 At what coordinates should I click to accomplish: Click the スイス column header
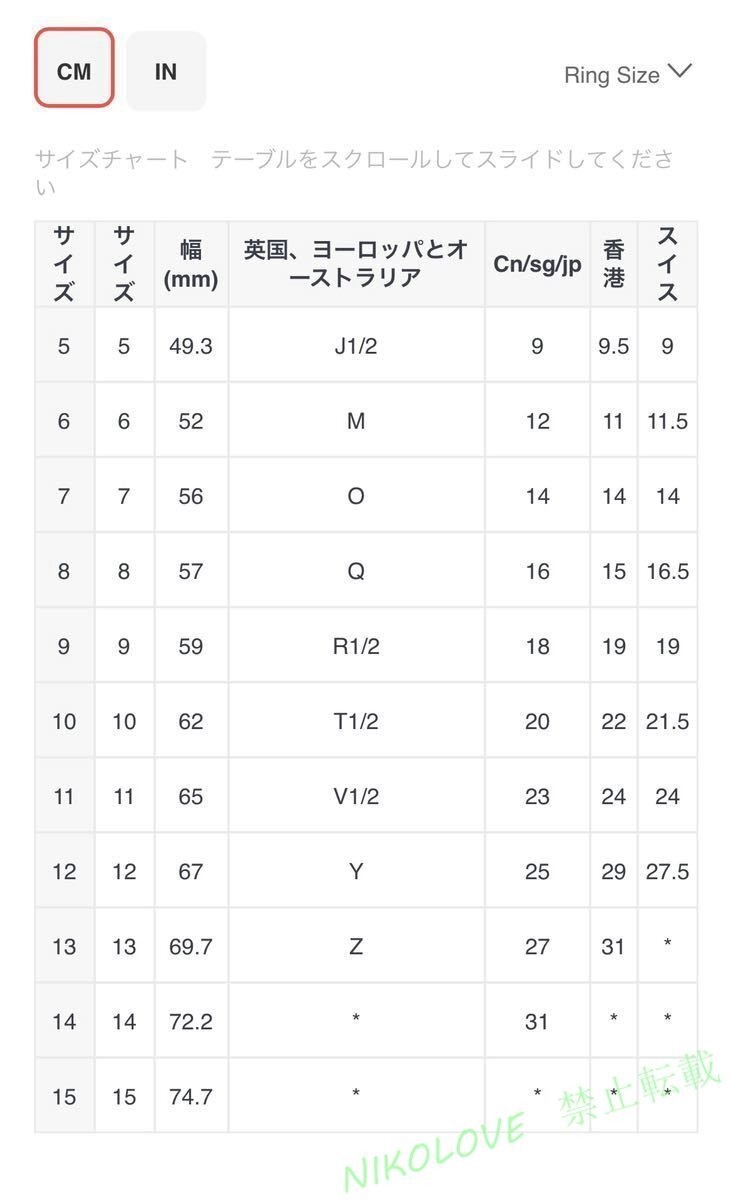pos(667,261)
